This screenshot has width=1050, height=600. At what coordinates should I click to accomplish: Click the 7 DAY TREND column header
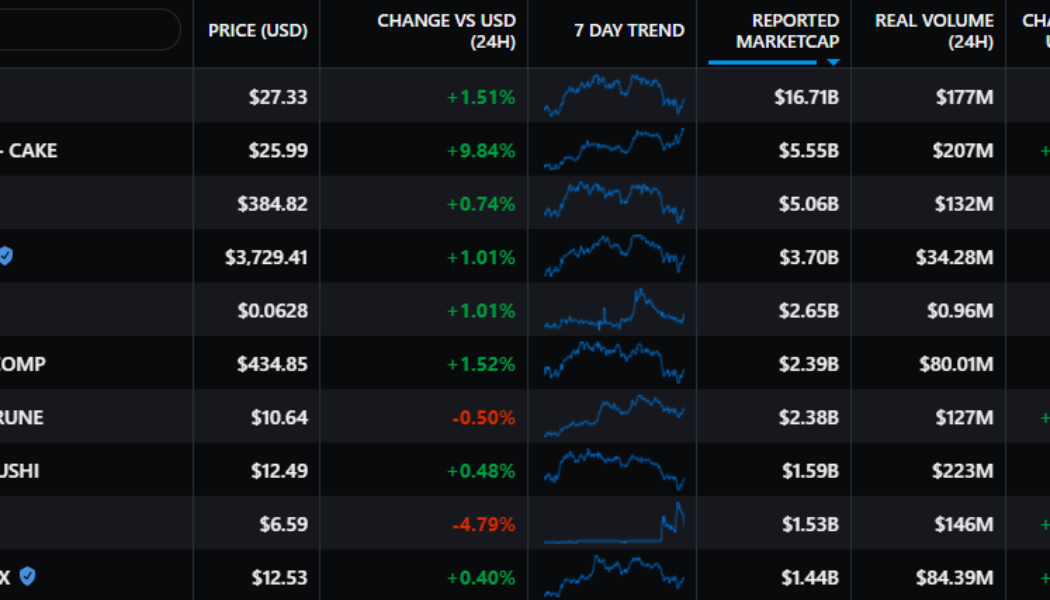click(x=627, y=30)
